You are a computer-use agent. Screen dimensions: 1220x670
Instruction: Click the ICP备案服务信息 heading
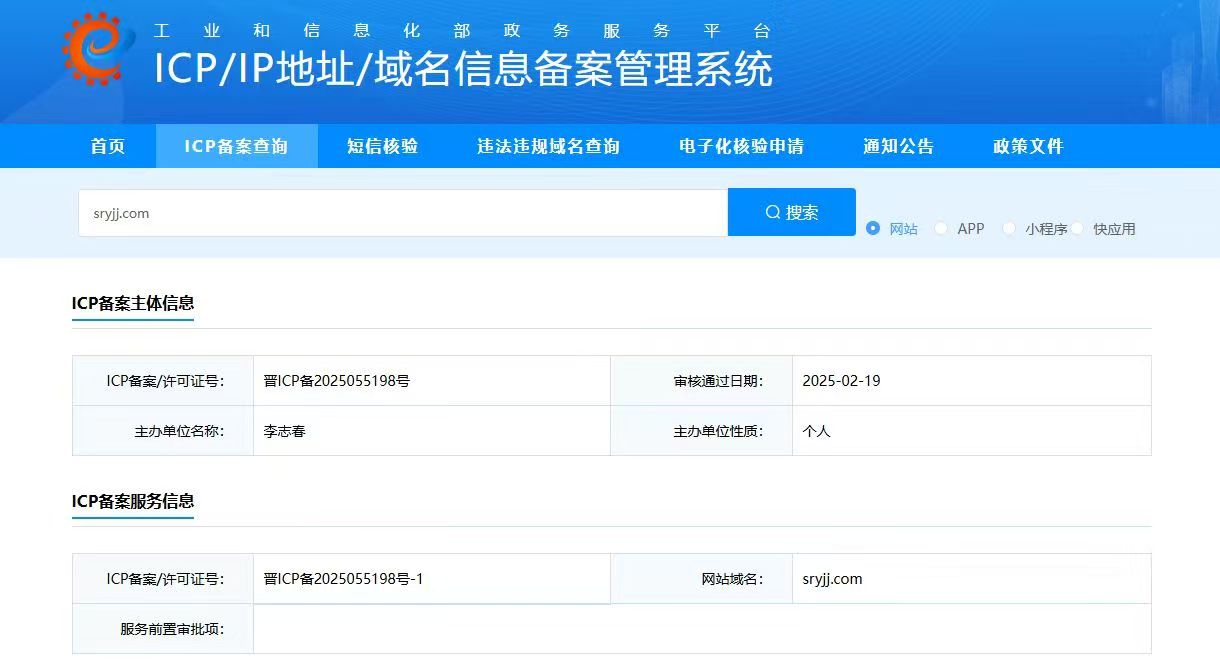133,501
